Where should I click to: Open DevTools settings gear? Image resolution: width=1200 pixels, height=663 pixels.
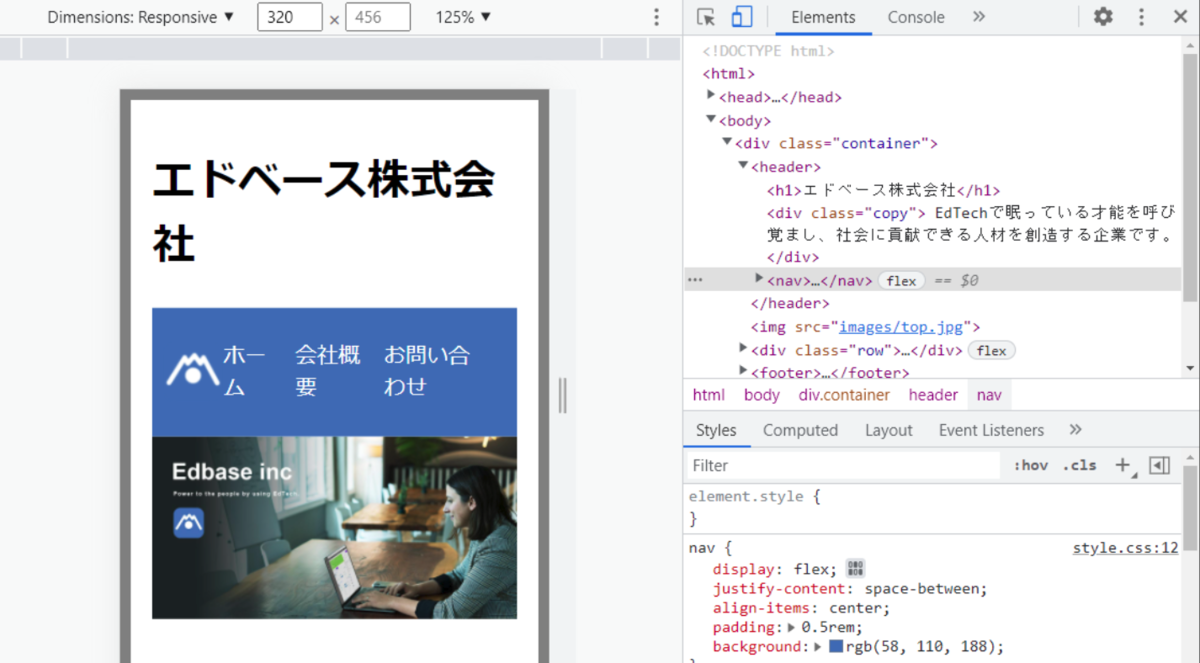click(x=1103, y=17)
